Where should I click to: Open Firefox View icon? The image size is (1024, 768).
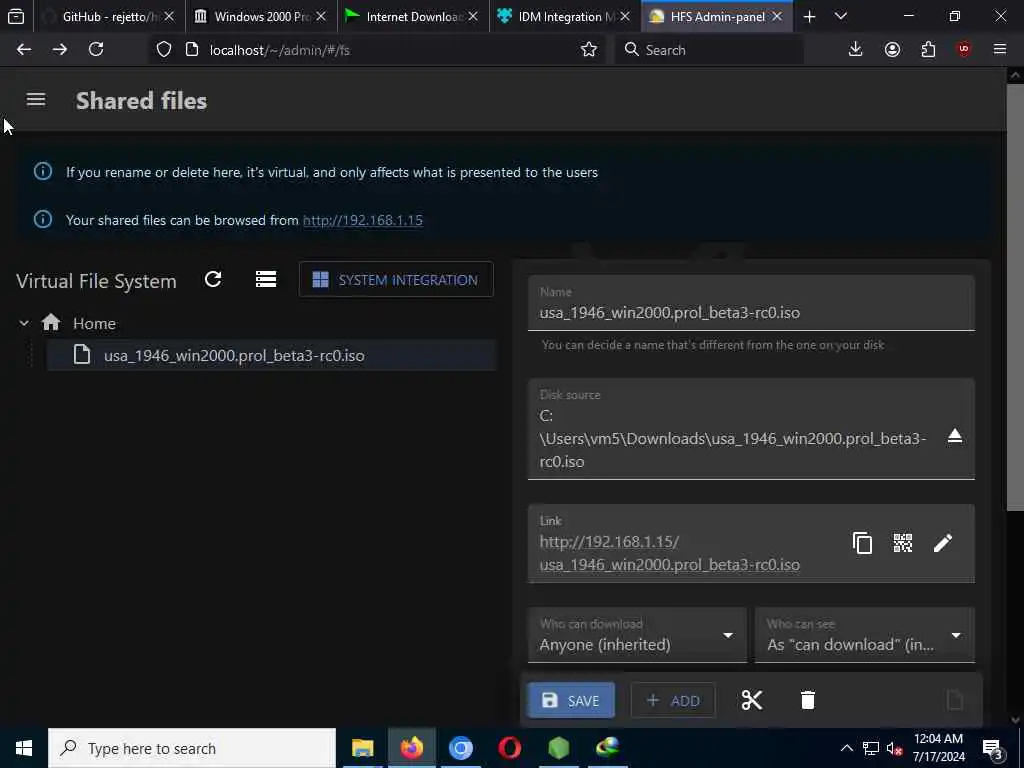[x=16, y=17]
